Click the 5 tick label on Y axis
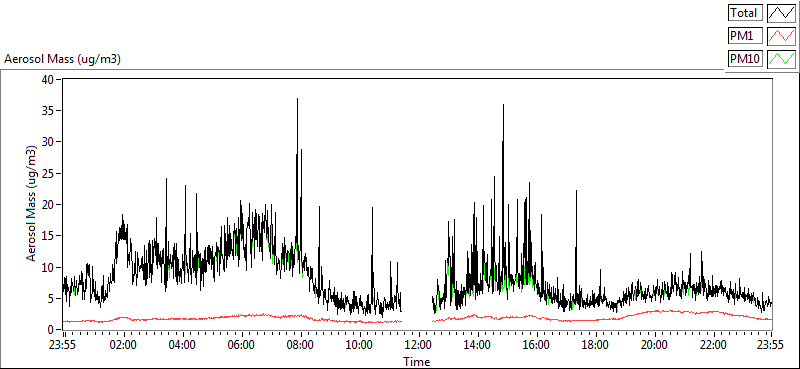This screenshot has width=800, height=369. [51, 299]
